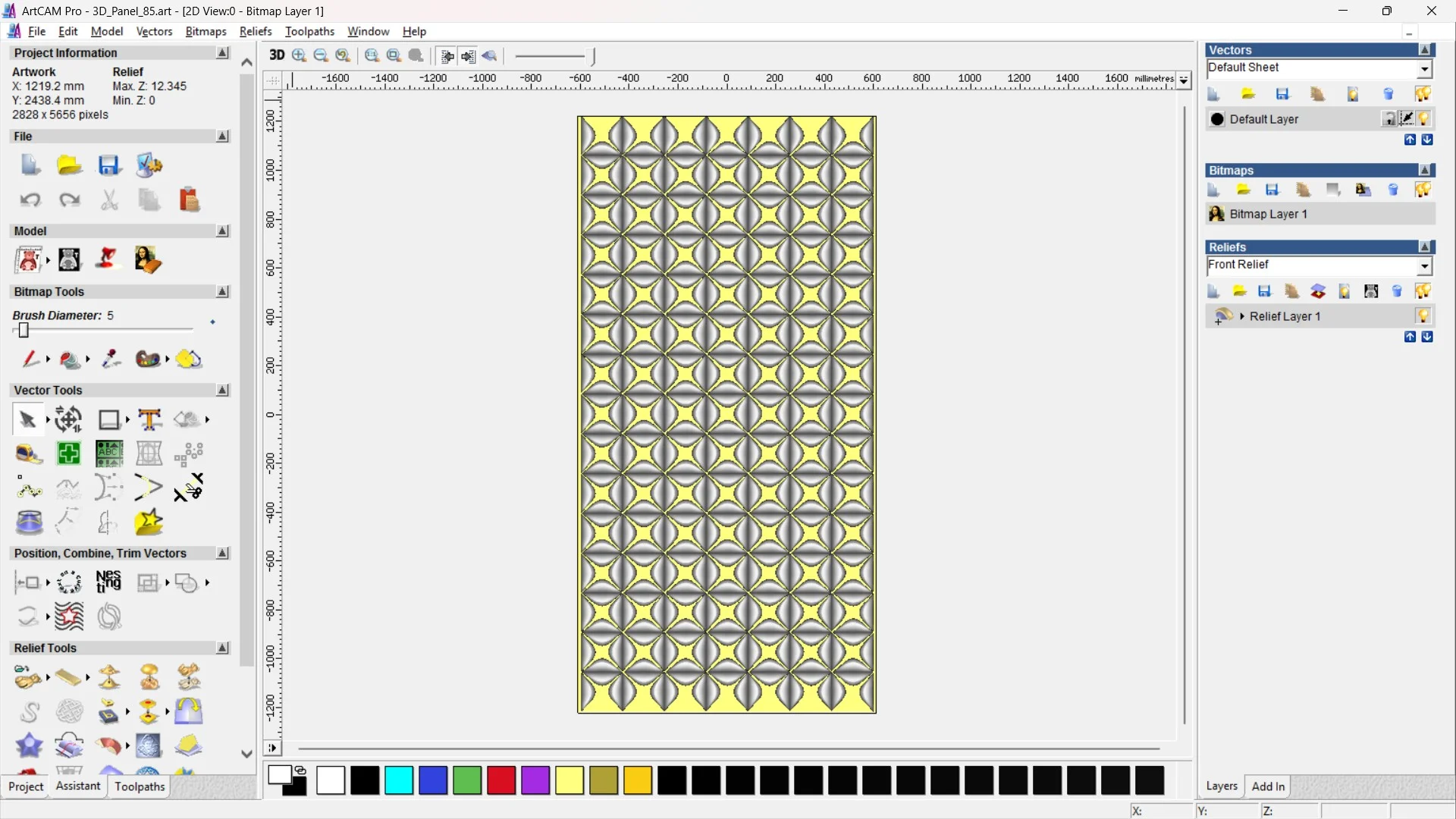This screenshot has height=819, width=1456.
Task: Open the Toolpaths menu
Action: [309, 31]
